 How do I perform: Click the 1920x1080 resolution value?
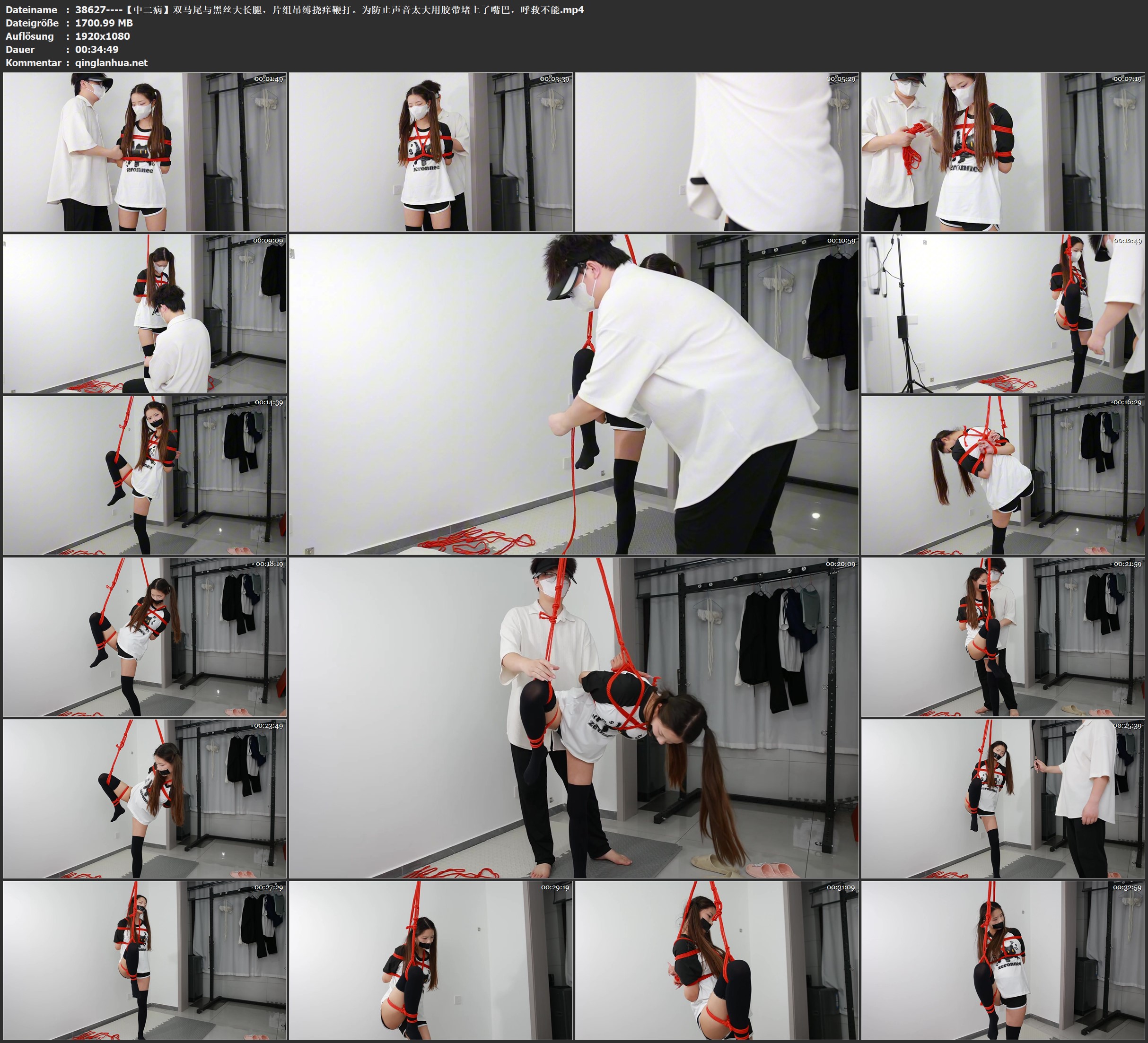103,36
